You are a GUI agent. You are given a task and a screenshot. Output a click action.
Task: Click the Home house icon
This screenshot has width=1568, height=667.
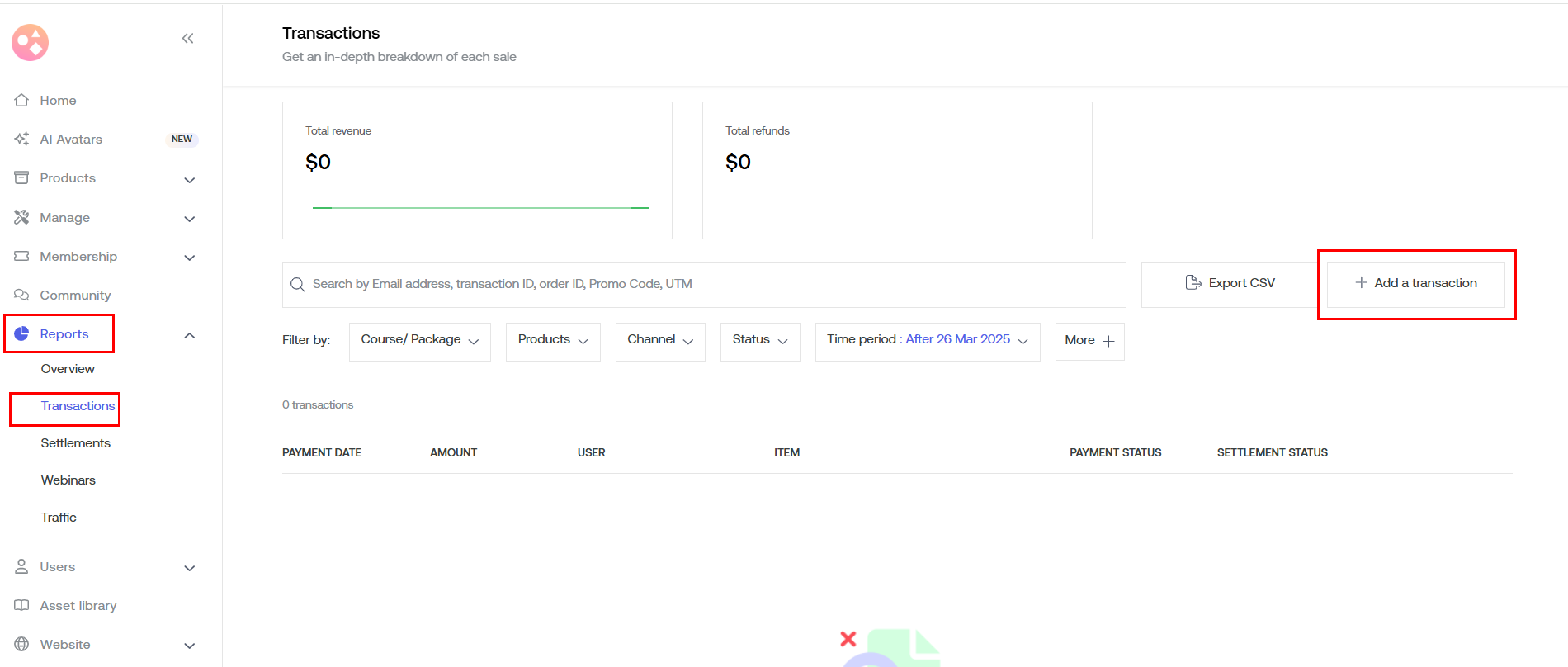[22, 100]
